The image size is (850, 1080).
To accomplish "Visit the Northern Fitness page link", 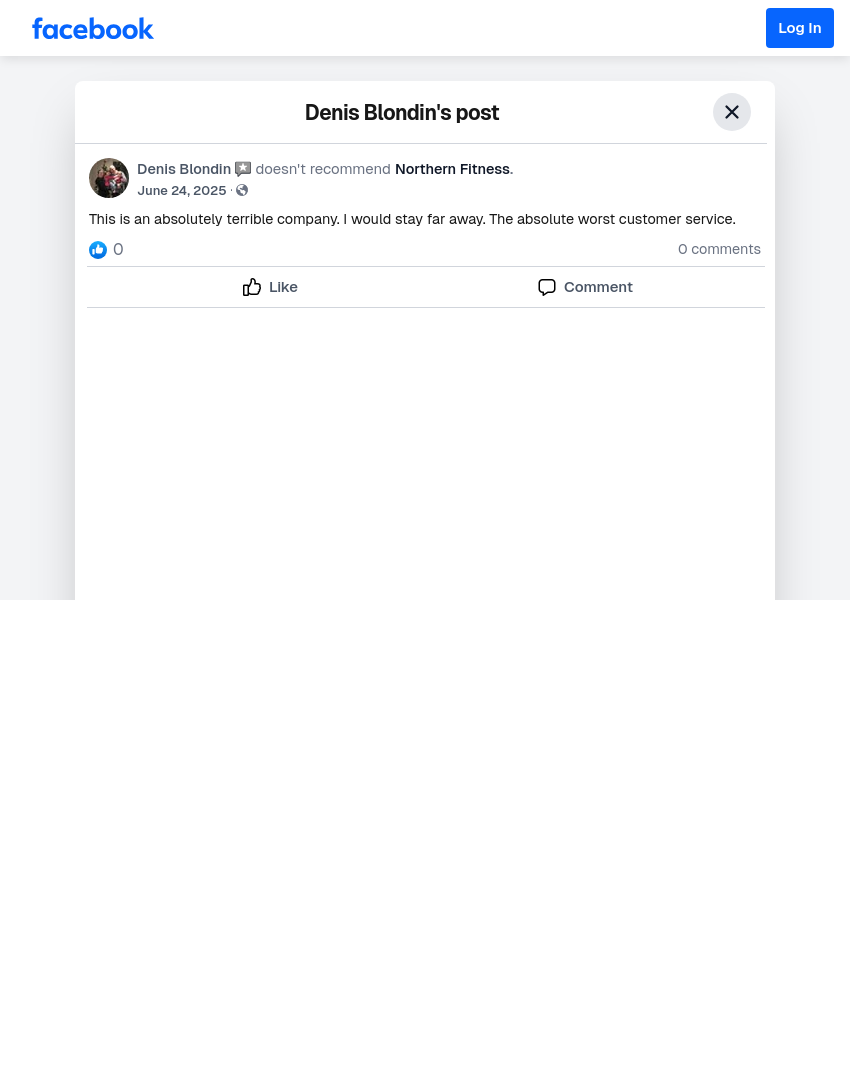I will click(x=453, y=169).
